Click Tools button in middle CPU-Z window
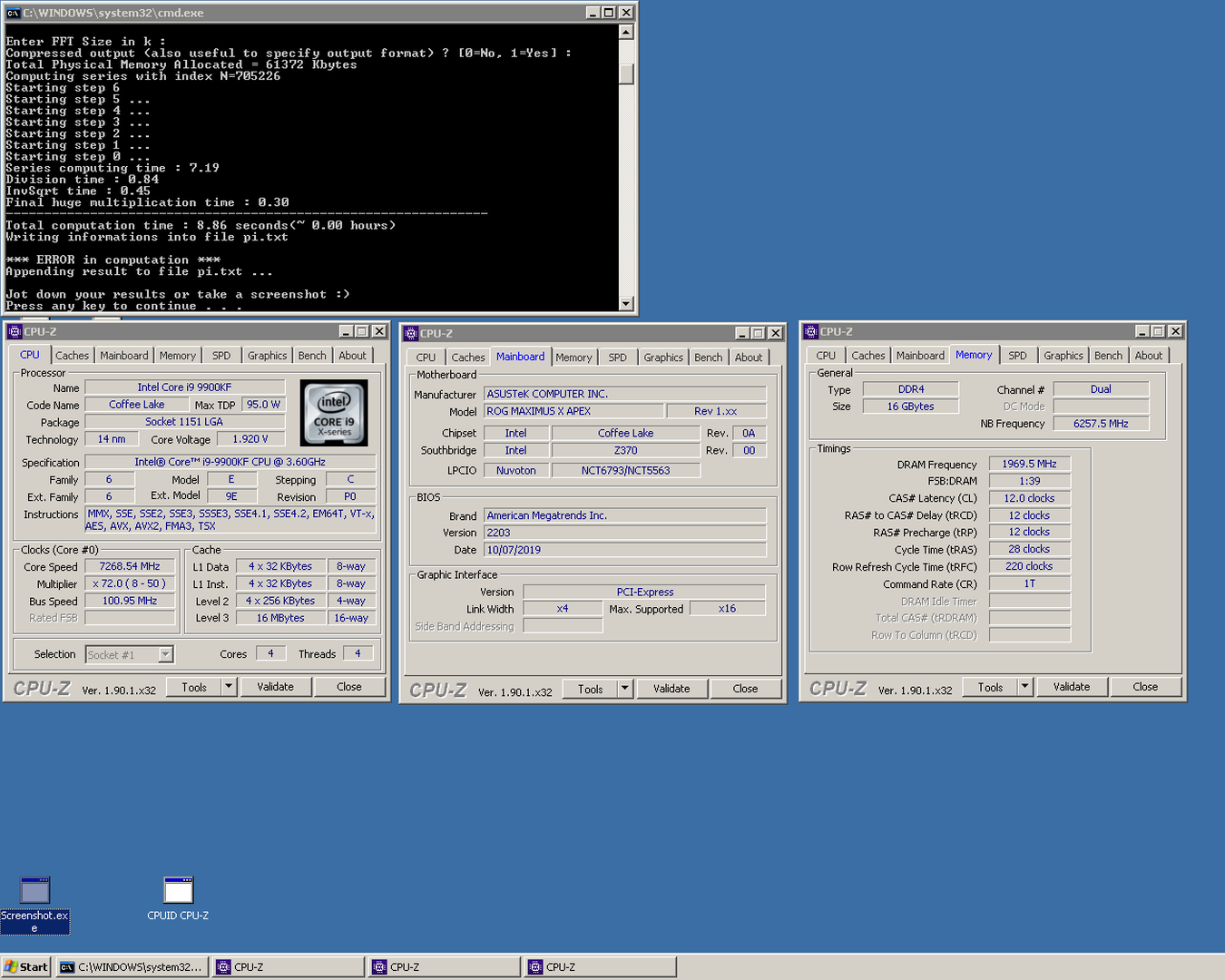 click(x=591, y=689)
